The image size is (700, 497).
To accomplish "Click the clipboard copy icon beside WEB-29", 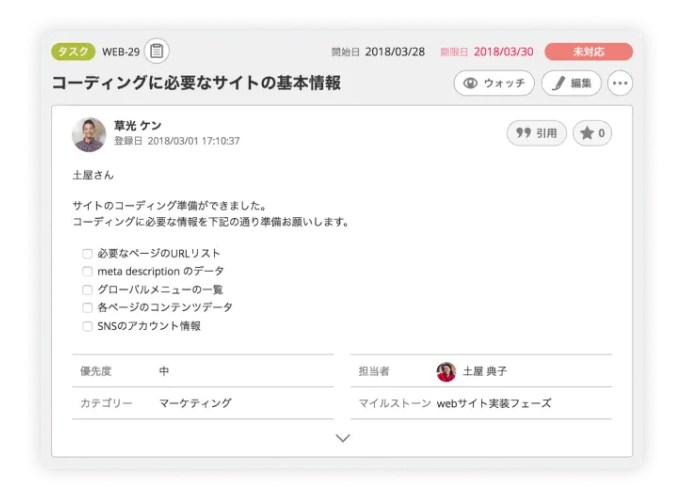I will point(157,51).
